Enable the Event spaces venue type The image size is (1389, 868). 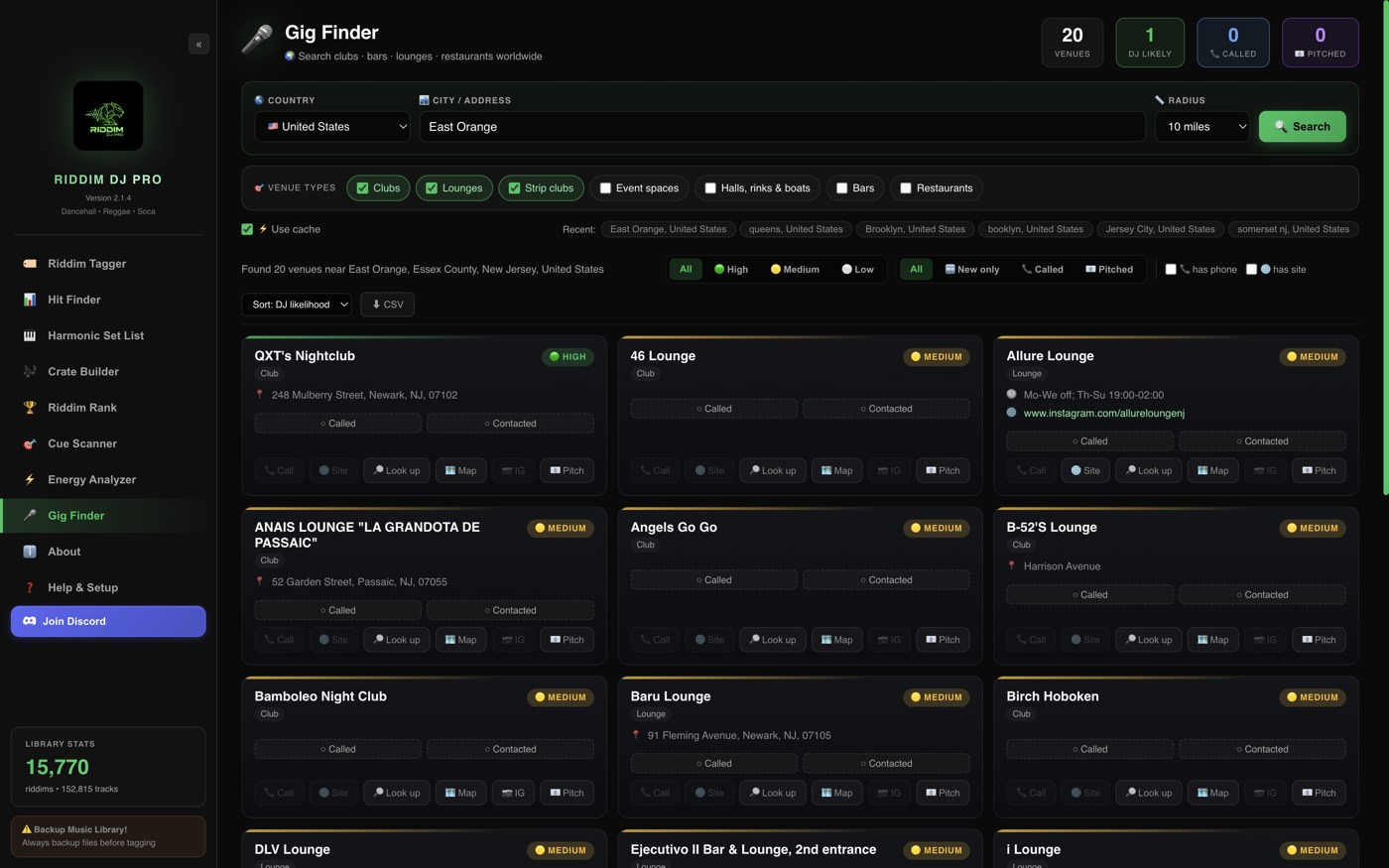tap(639, 187)
